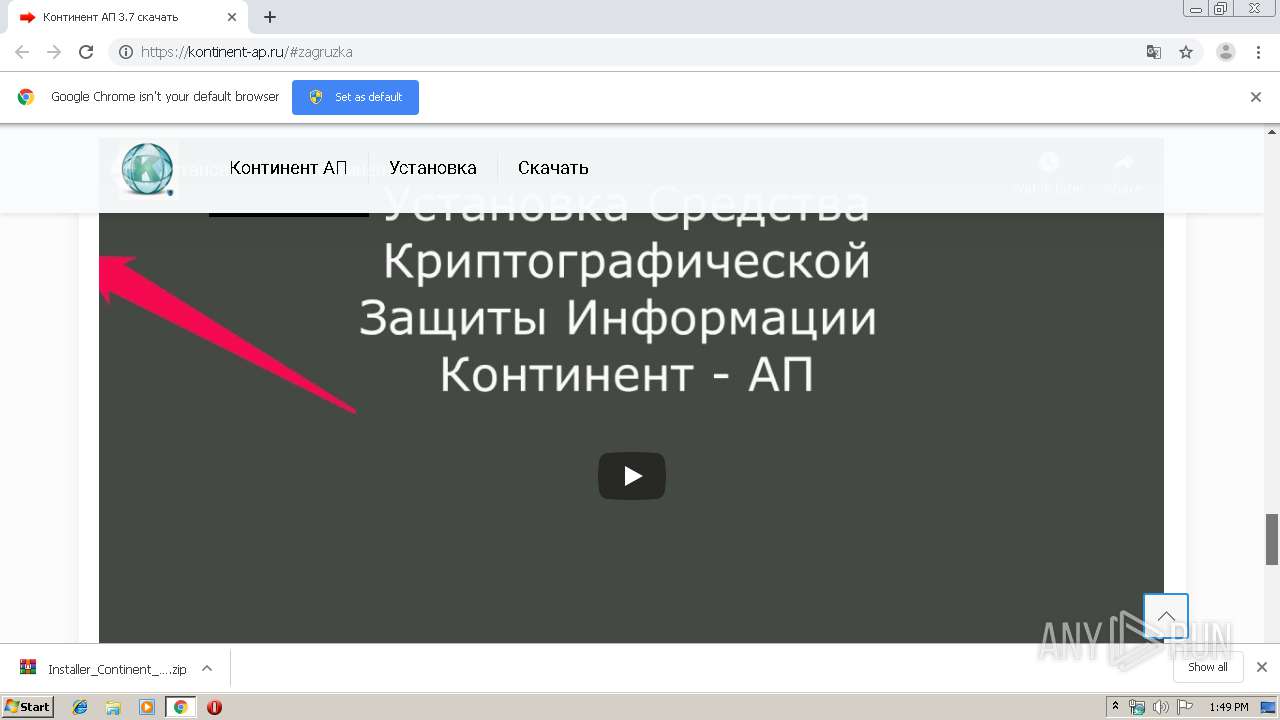
Task: Click the Watch later clock icon
Action: tap(1048, 162)
